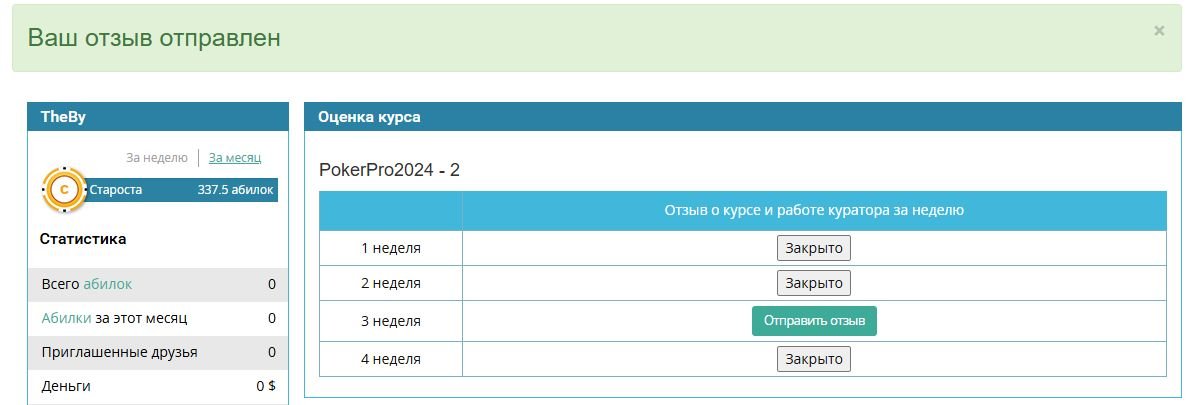Image resolution: width=1195 pixels, height=405 pixels.
Task: Click the 'TheBy' profile panel header
Action: pyautogui.click(x=158, y=117)
